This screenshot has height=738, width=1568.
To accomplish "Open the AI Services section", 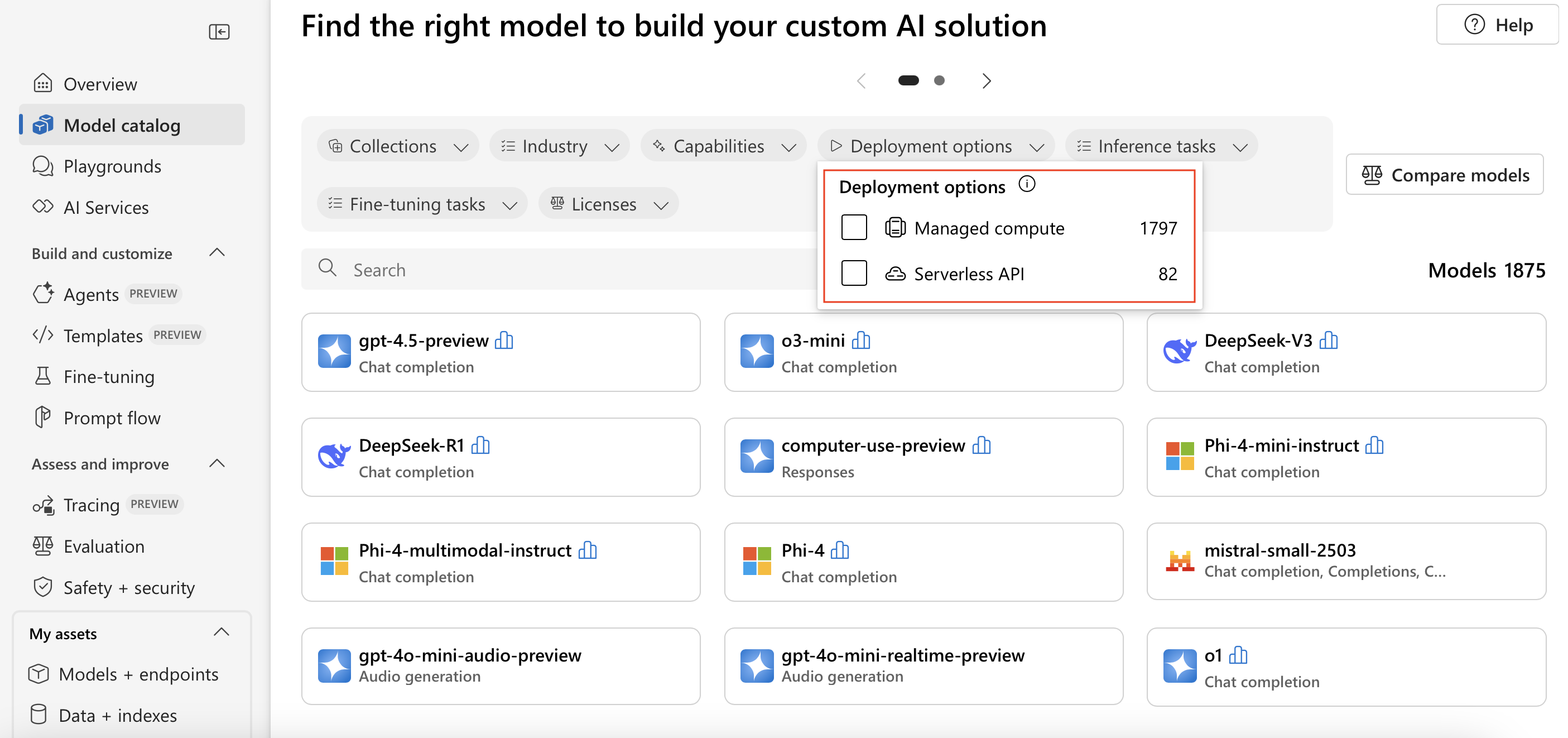I will pos(106,207).
